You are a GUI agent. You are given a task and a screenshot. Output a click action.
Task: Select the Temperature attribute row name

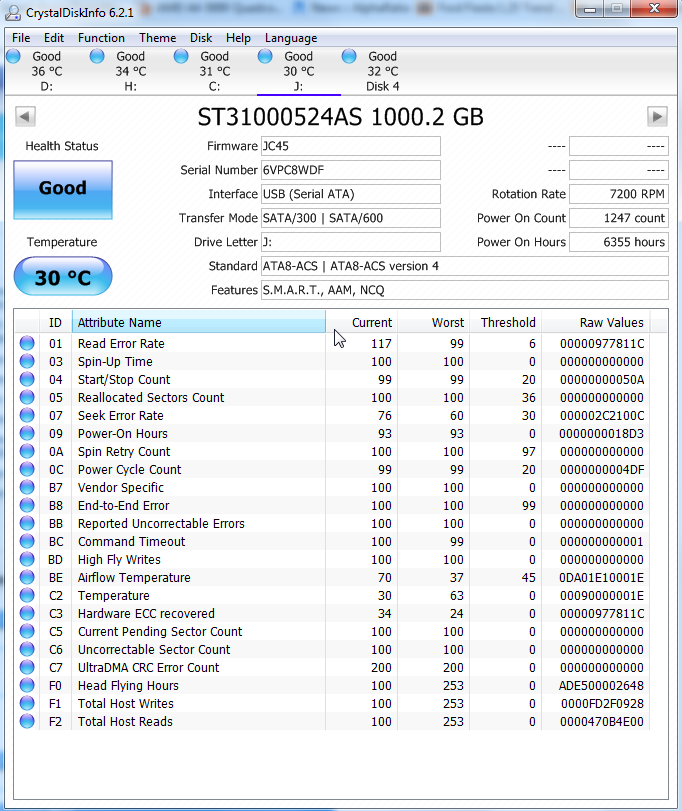[114, 595]
